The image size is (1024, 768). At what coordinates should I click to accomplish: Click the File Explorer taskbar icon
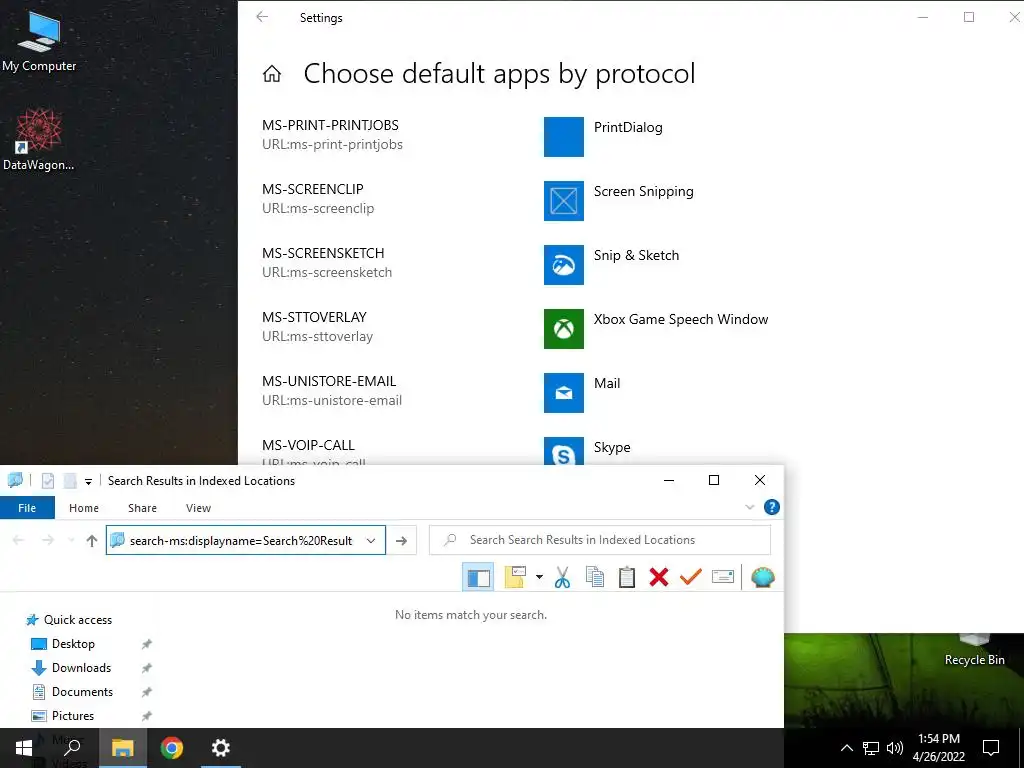point(122,748)
